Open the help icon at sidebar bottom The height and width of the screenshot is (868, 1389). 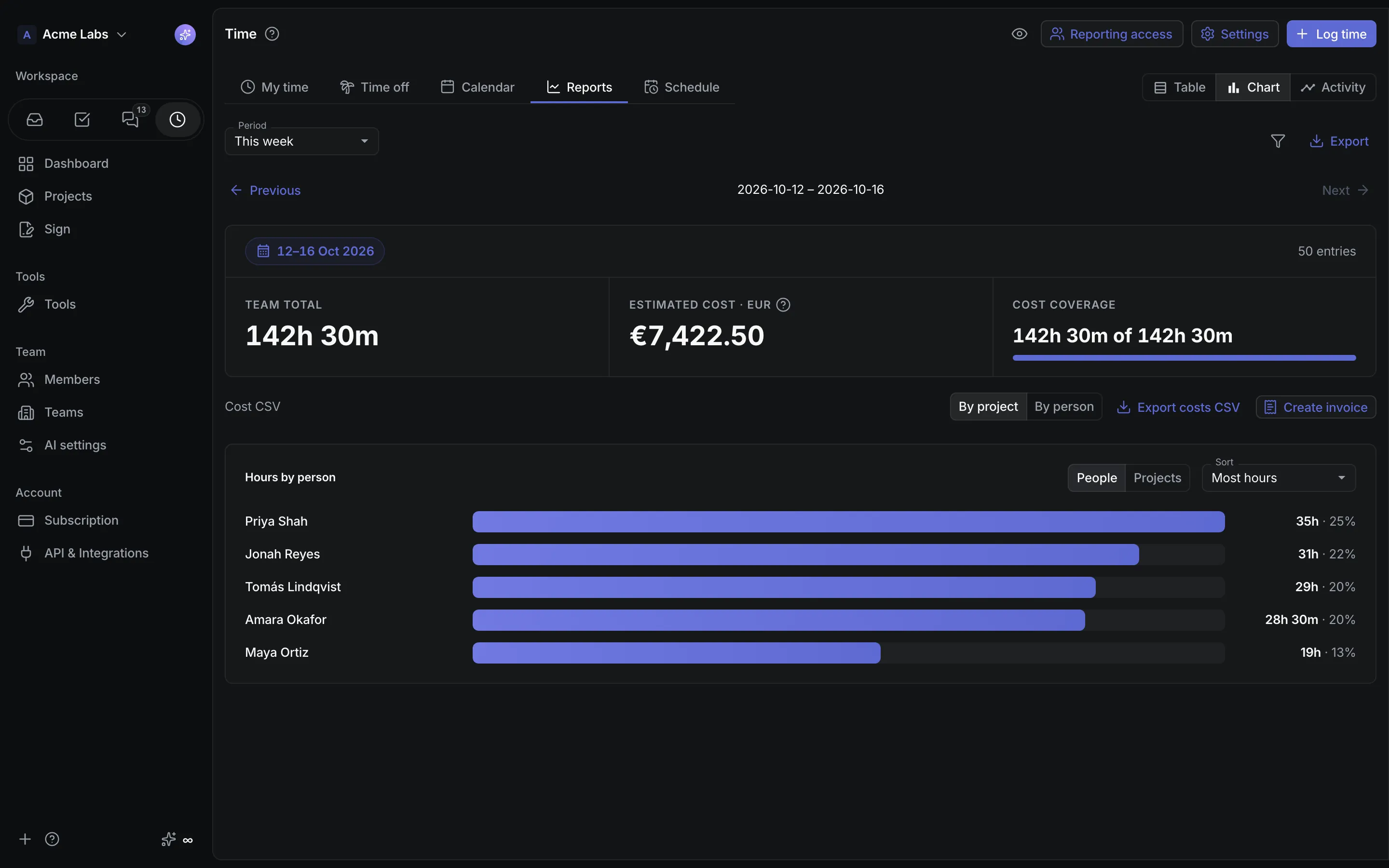coord(52,839)
